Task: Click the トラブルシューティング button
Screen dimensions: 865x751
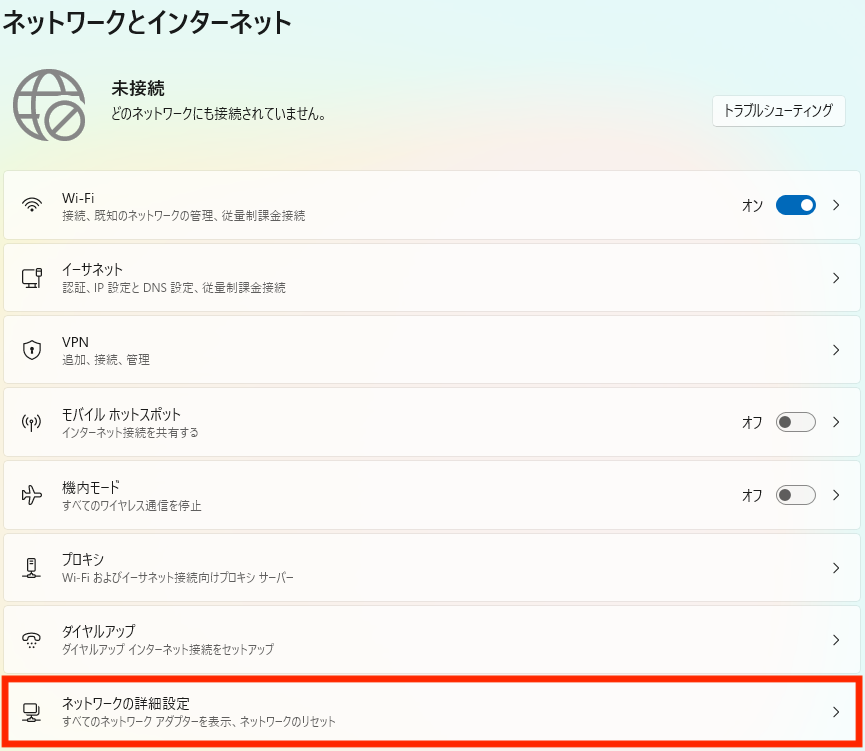Action: coord(778,111)
